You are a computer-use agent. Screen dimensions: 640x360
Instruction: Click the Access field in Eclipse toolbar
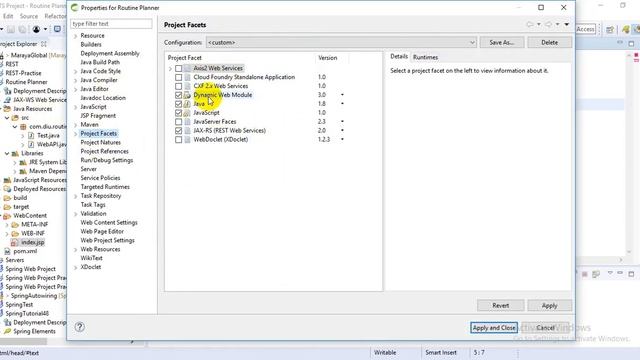pos(586,29)
